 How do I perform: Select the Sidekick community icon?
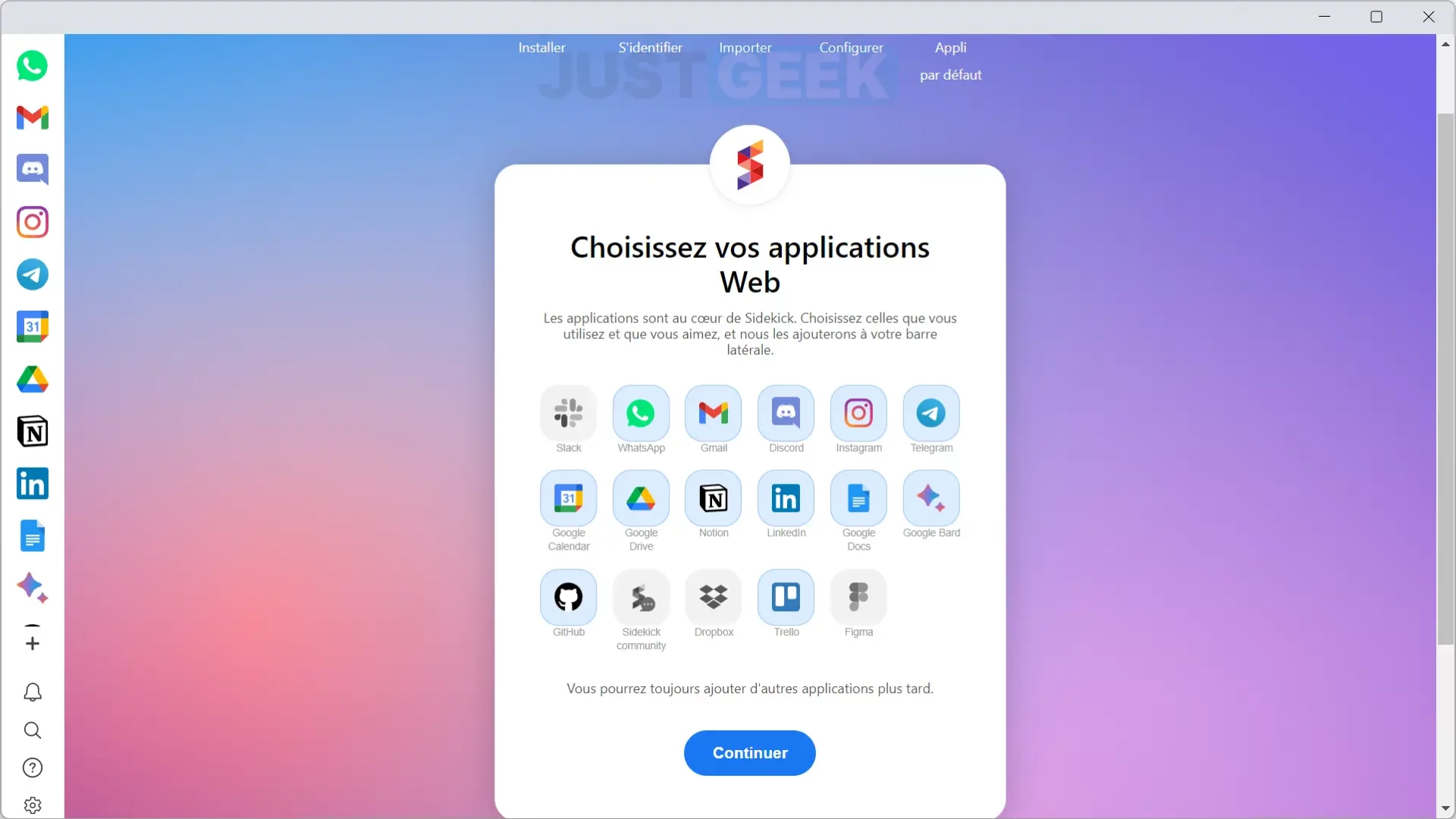point(641,597)
